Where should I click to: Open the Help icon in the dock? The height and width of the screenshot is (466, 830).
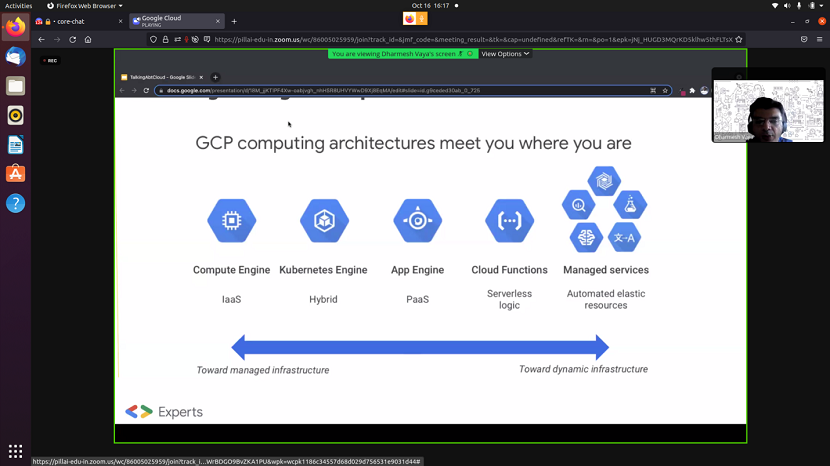pyautogui.click(x=15, y=203)
